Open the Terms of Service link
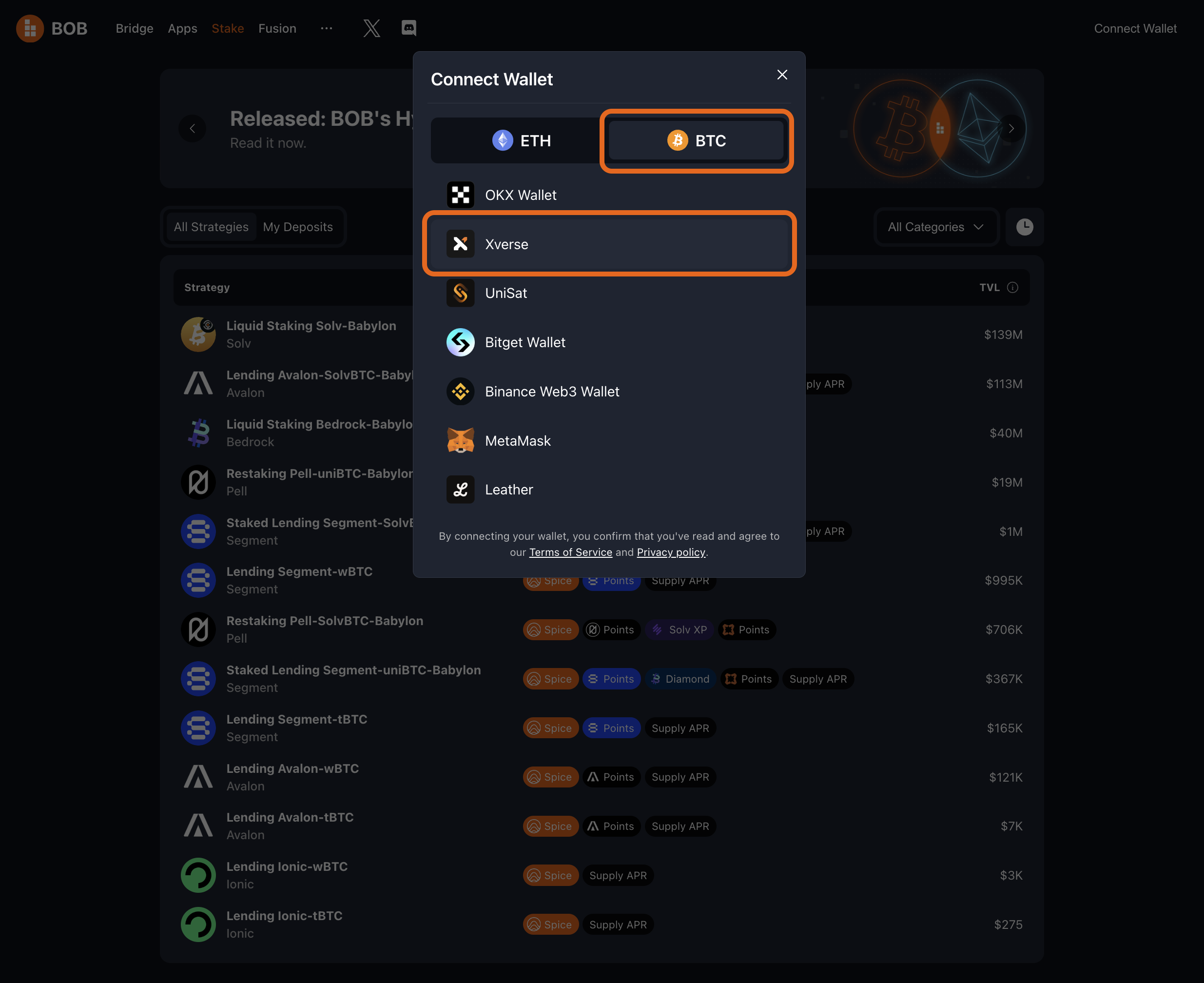Image resolution: width=1204 pixels, height=983 pixels. (570, 552)
